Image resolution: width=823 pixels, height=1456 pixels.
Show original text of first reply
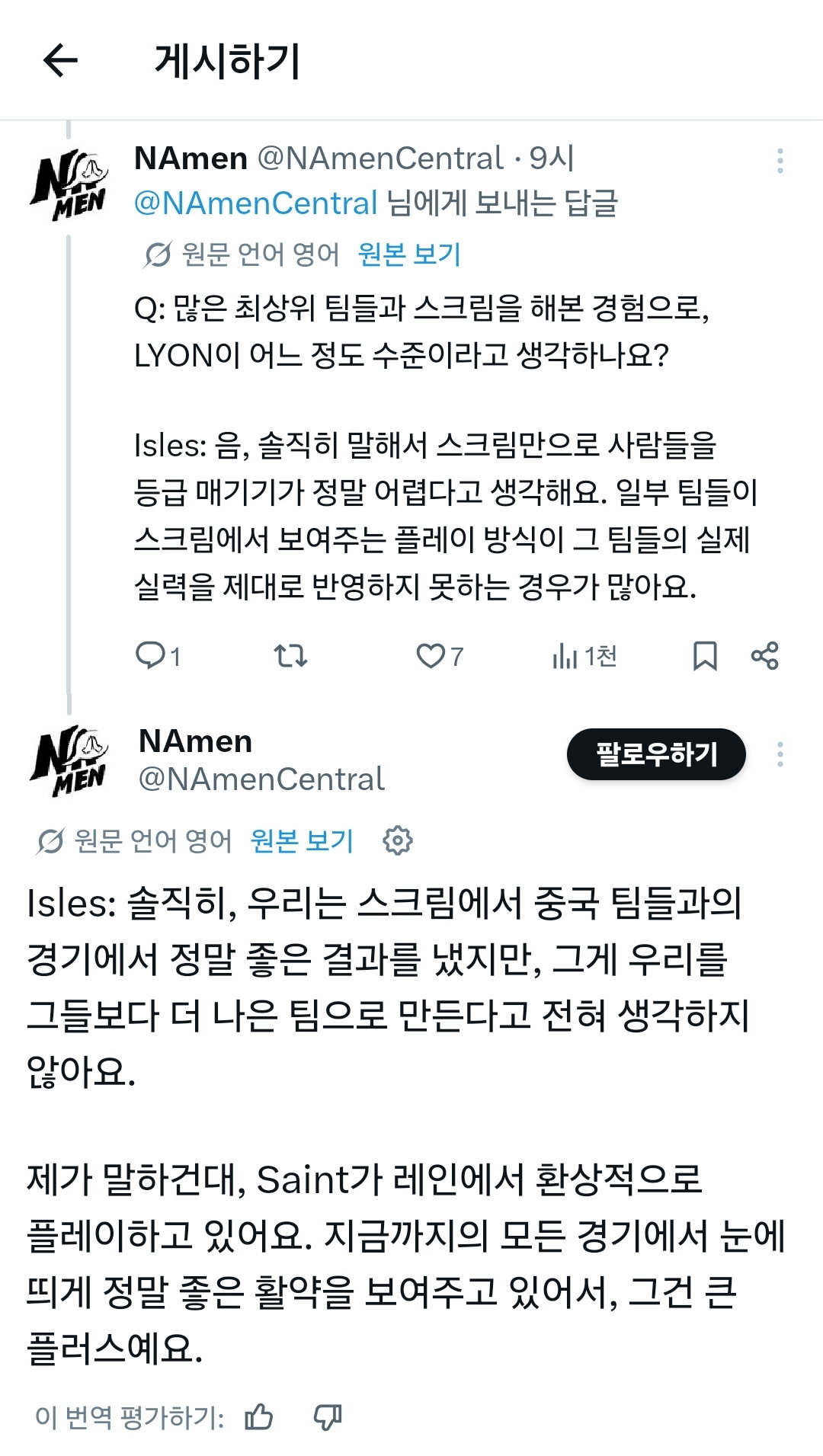tap(409, 254)
